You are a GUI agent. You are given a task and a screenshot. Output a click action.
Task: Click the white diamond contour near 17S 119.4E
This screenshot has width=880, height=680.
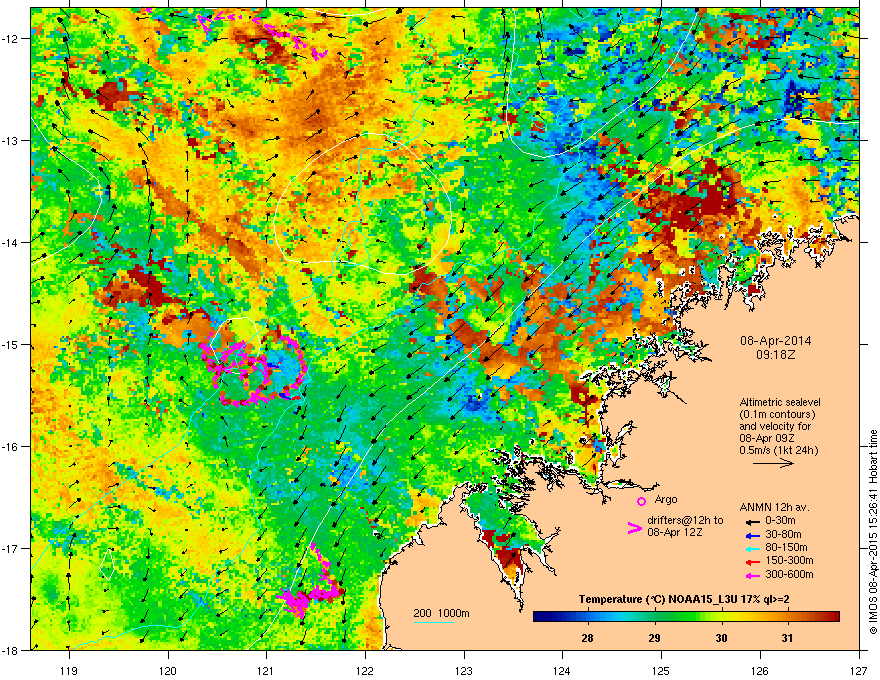click(107, 564)
